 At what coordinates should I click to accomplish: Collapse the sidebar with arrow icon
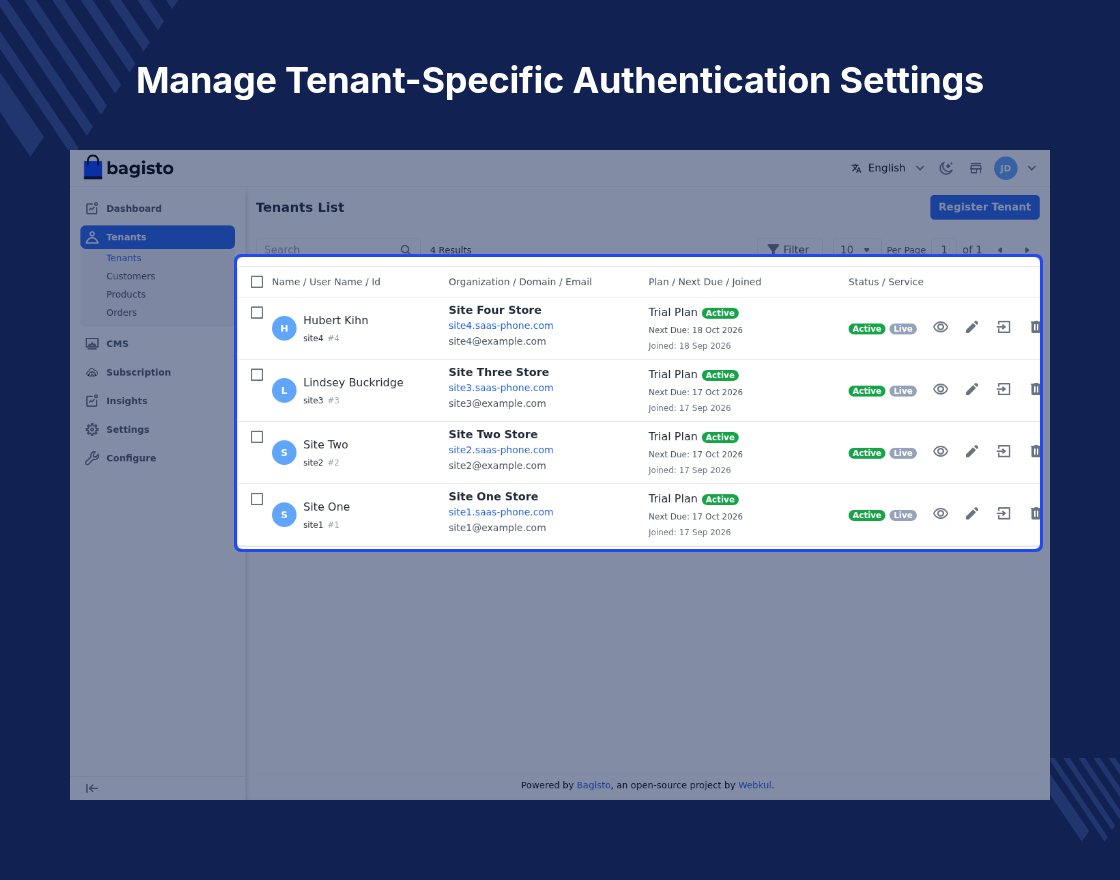click(91, 789)
